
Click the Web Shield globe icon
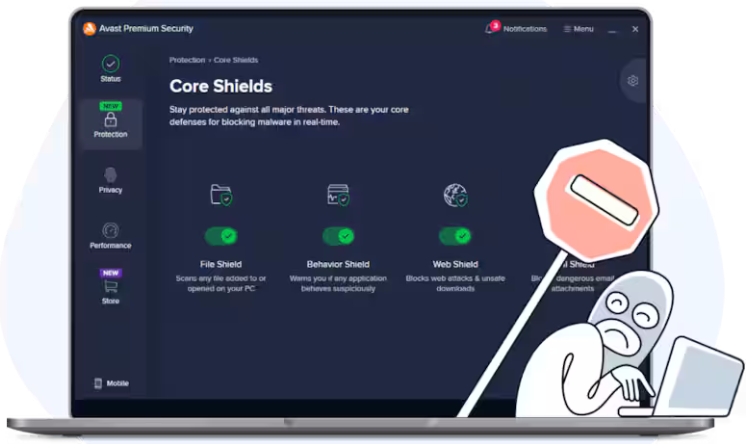tap(455, 195)
